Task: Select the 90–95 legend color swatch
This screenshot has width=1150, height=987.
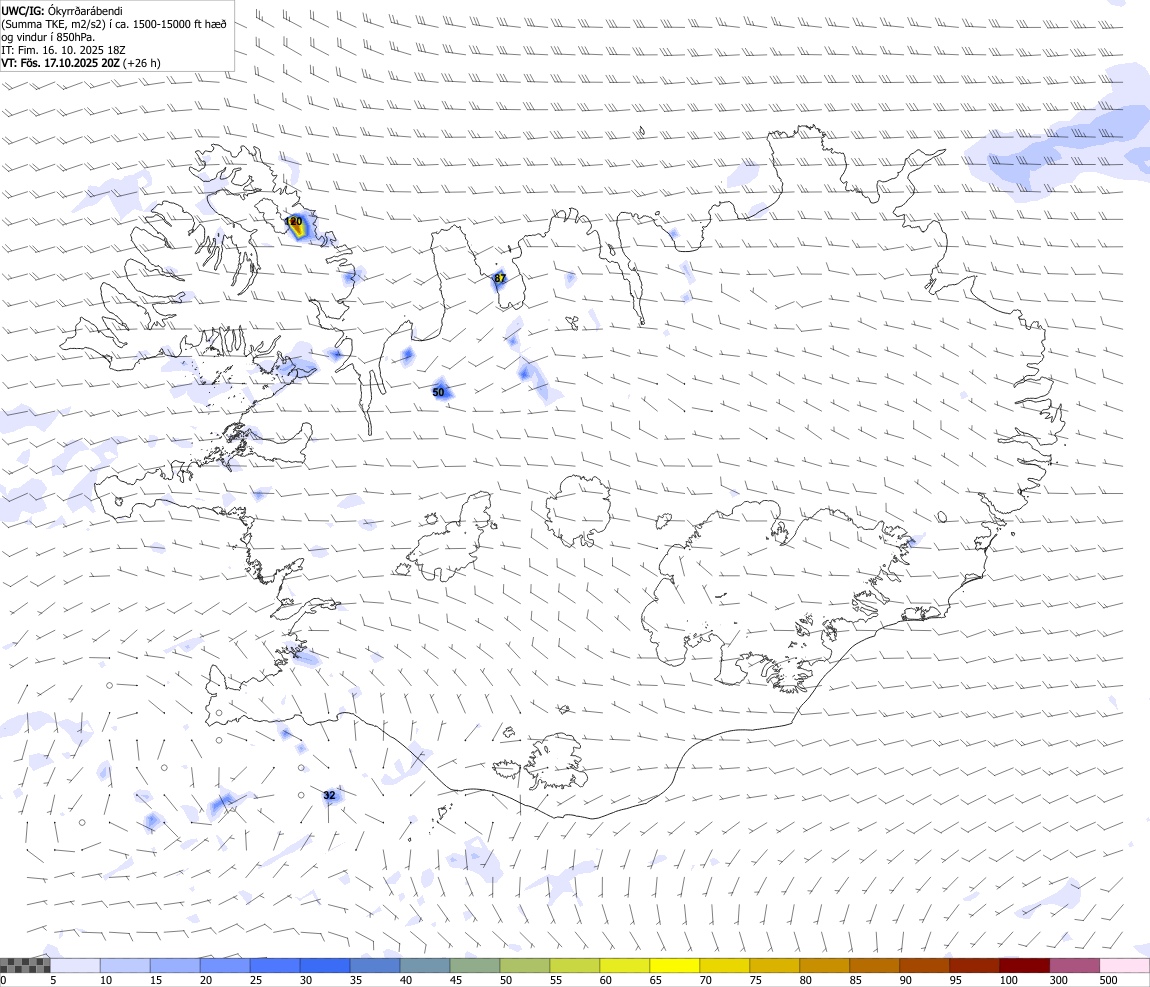Action: [925, 965]
